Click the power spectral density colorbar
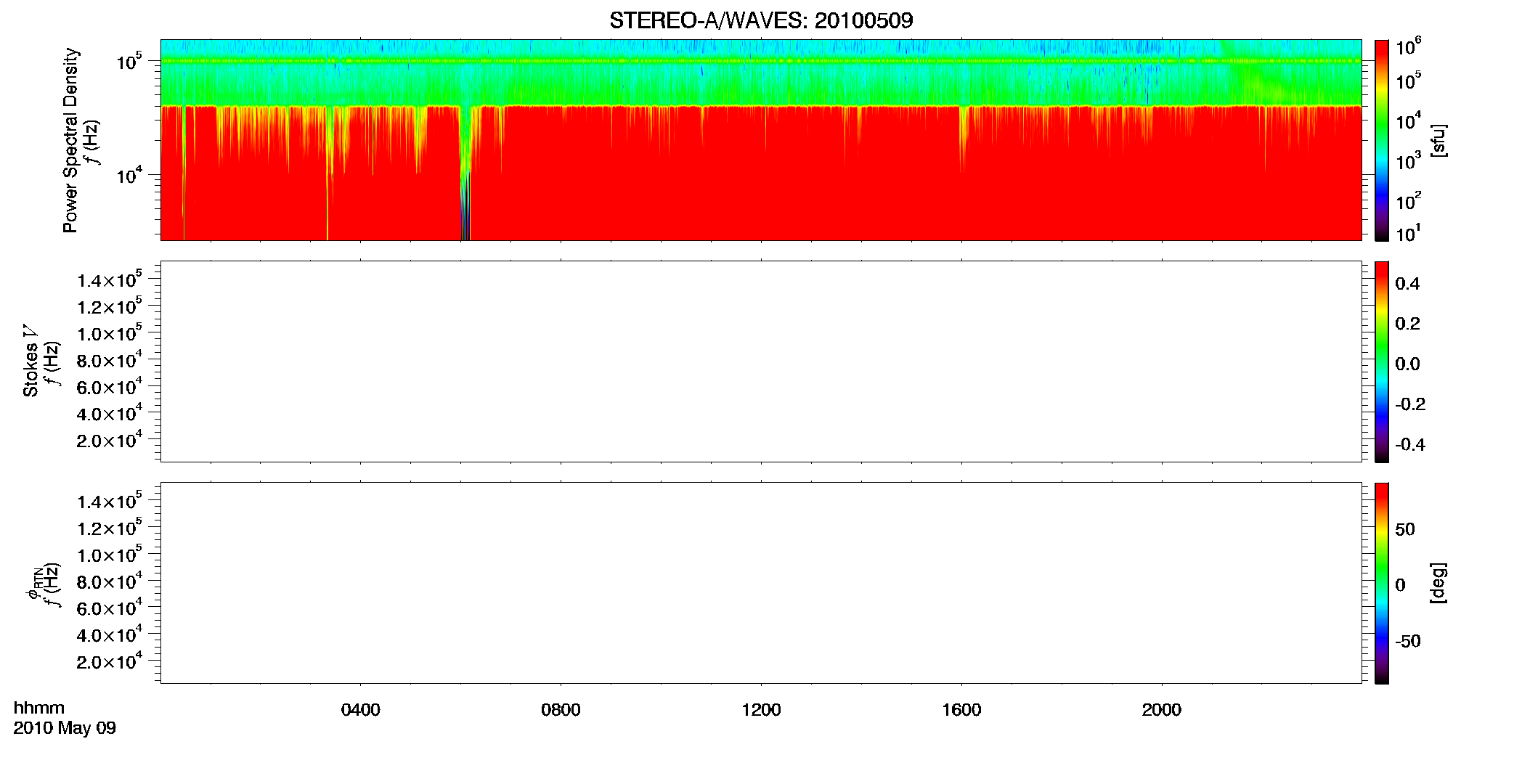The image size is (1522, 784). point(1382,140)
